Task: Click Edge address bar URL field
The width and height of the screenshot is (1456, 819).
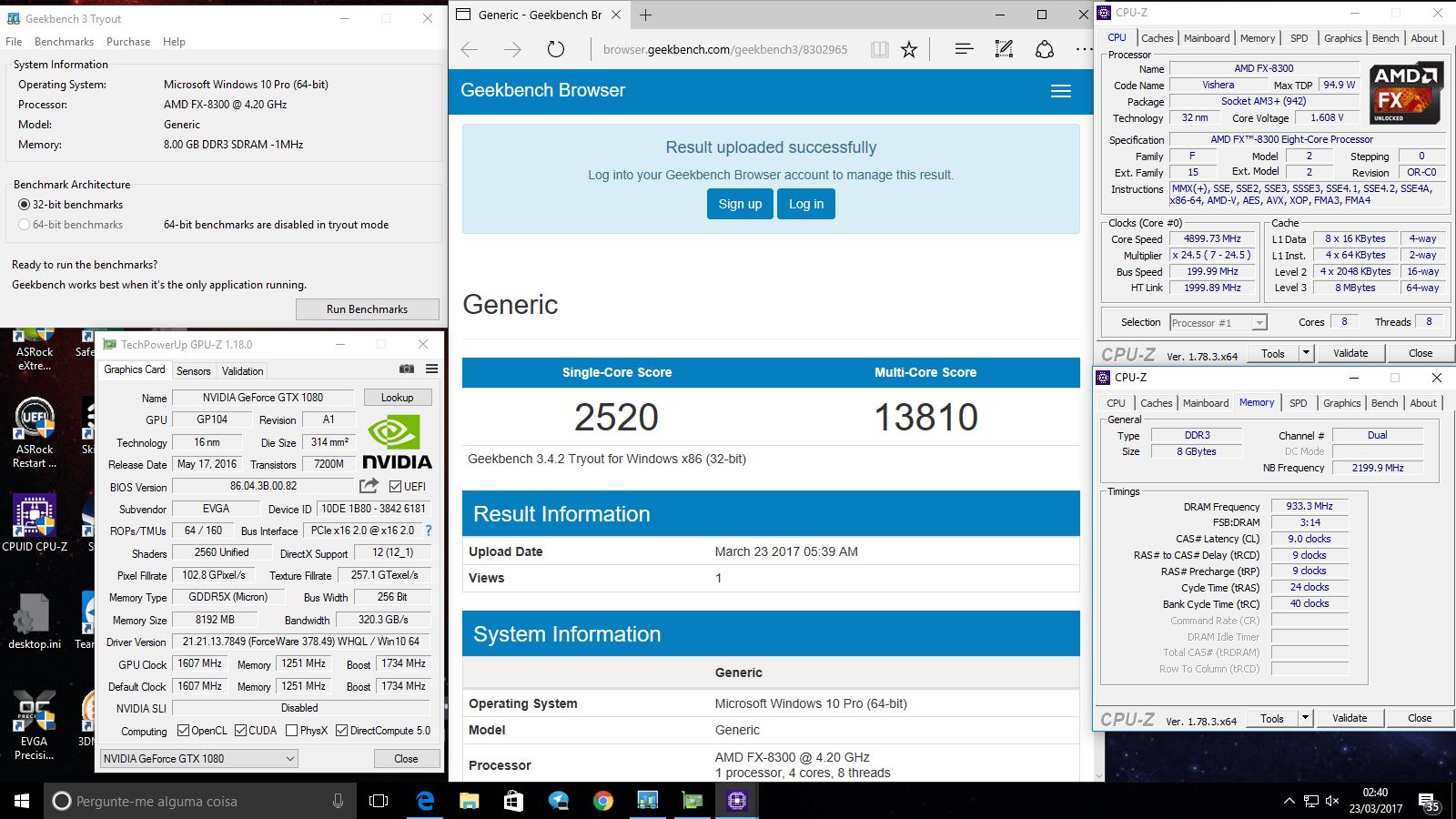Action: click(x=725, y=49)
